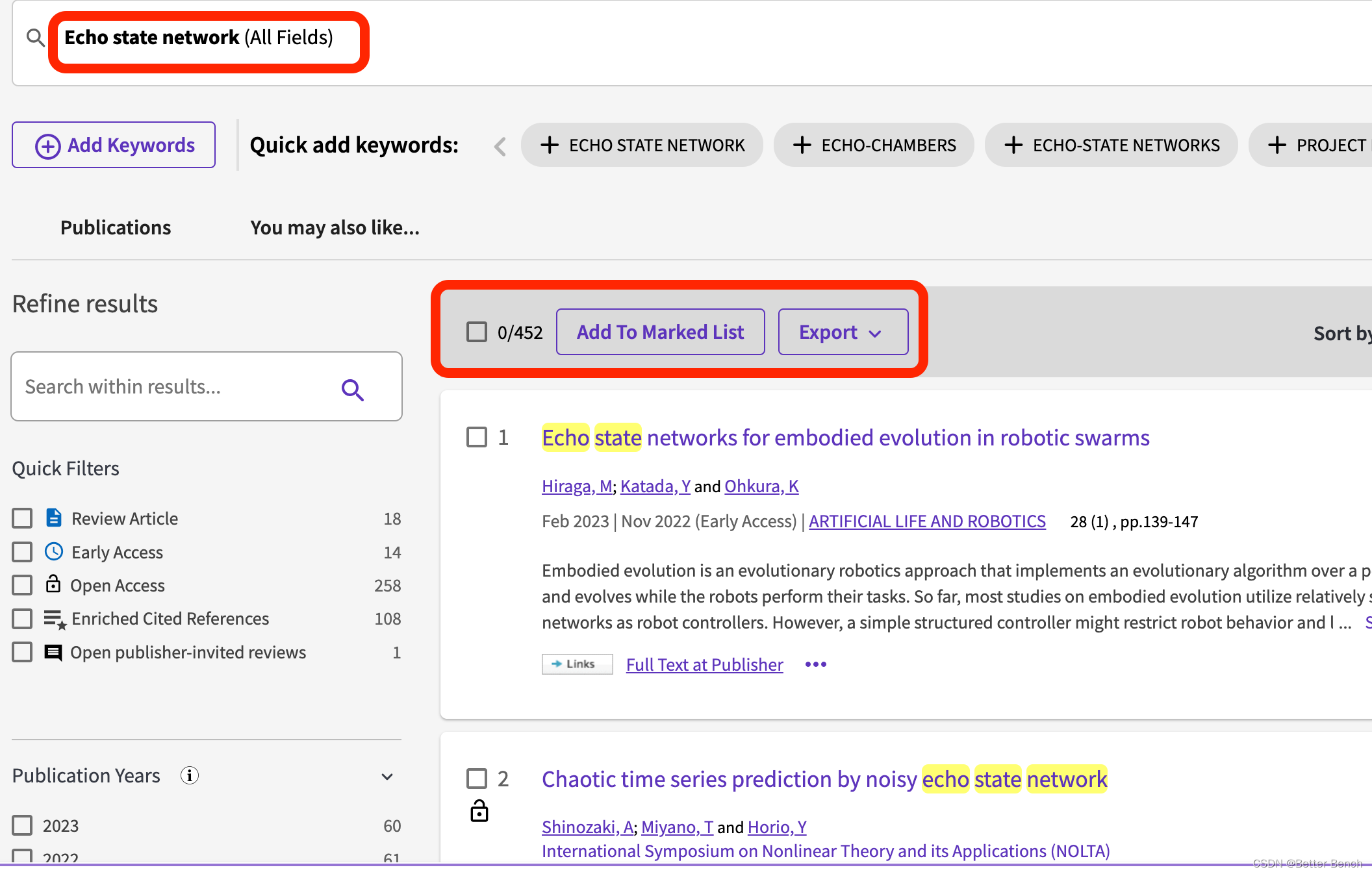The height and width of the screenshot is (874, 1372).
Task: Click the magnifier icon beside the search query
Action: [x=35, y=38]
